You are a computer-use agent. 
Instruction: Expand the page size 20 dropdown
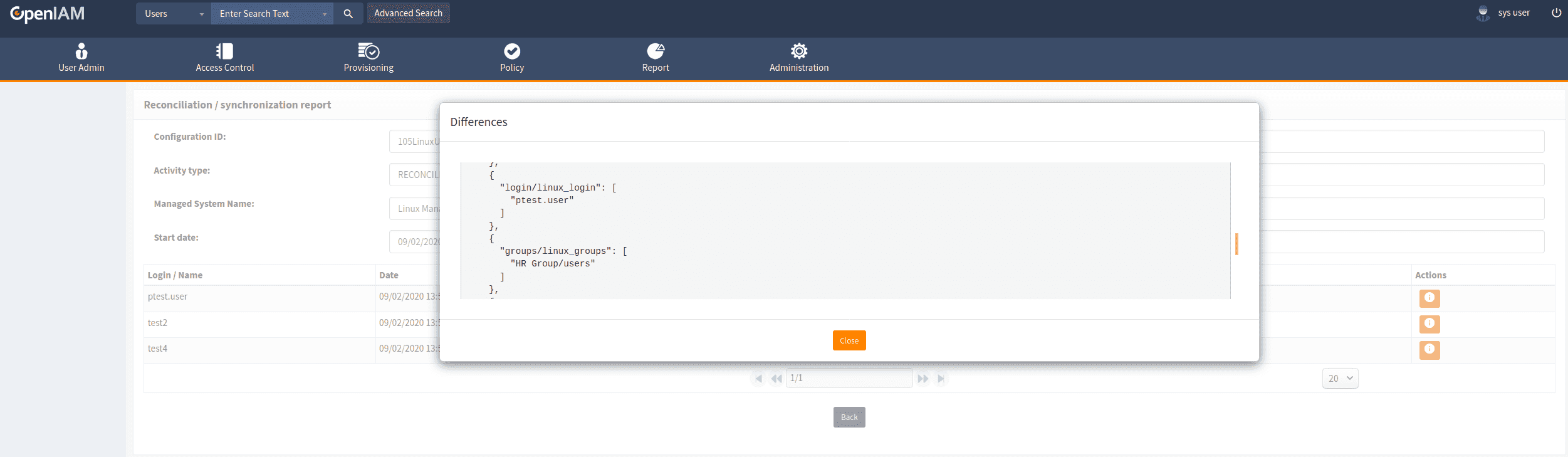1340,379
